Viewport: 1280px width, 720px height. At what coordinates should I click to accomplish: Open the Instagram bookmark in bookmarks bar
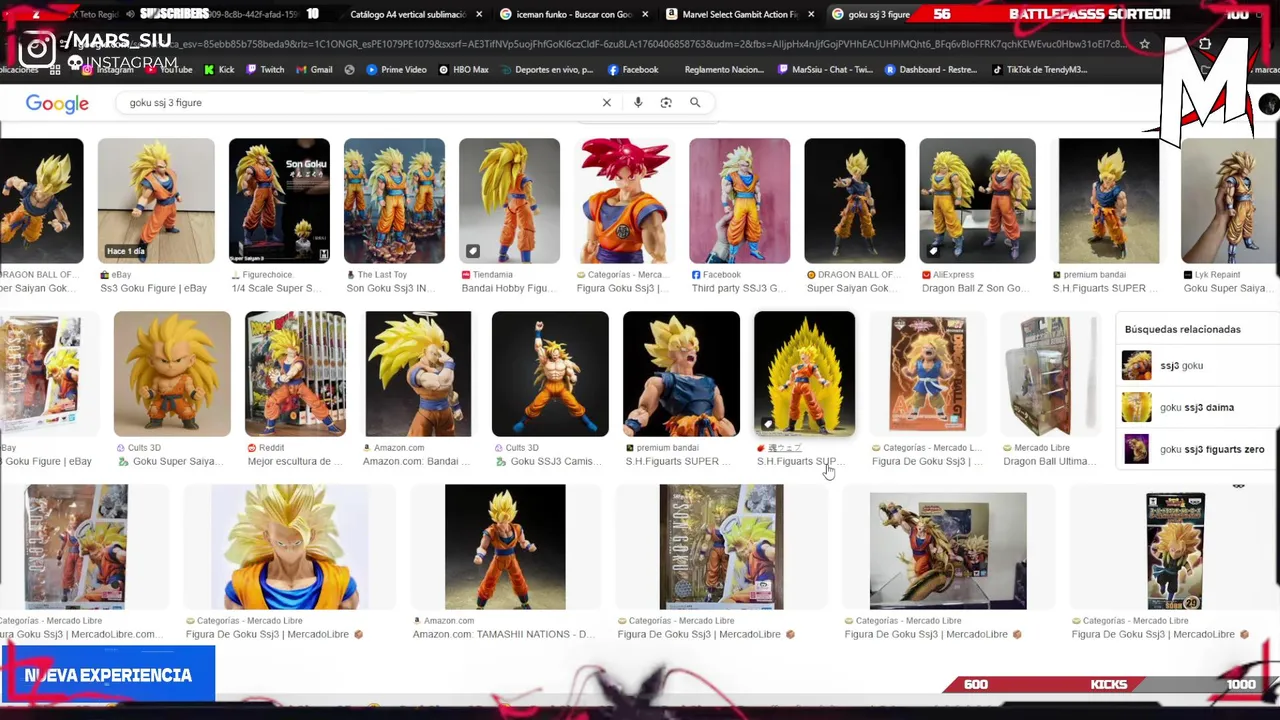pos(108,70)
